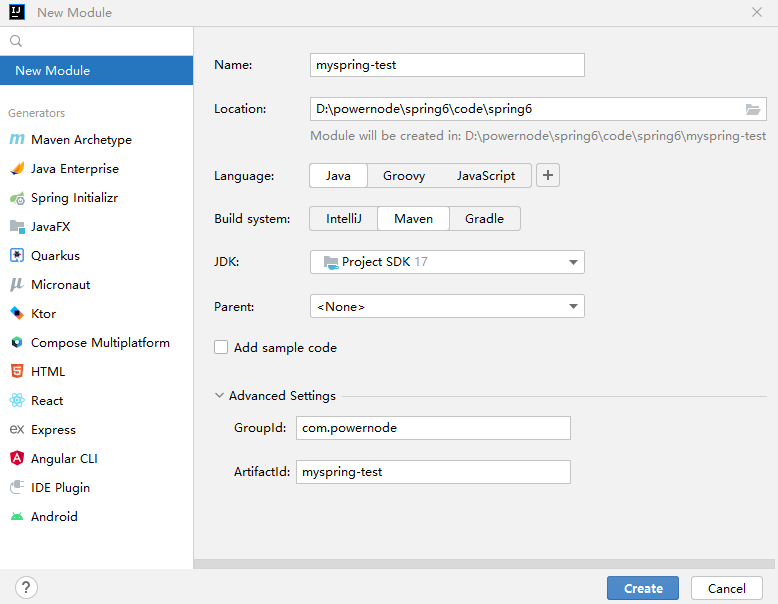
Task: Click the GroupId input field
Action: (x=433, y=428)
